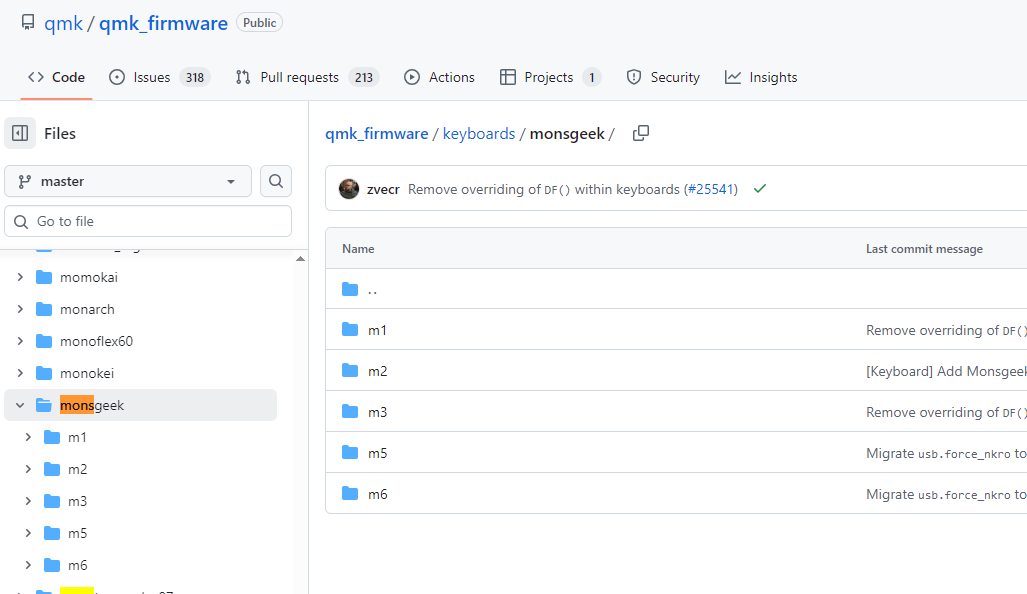This screenshot has height=594, width=1027.
Task: Click the search magnifier button beside branch selector
Action: click(x=276, y=181)
